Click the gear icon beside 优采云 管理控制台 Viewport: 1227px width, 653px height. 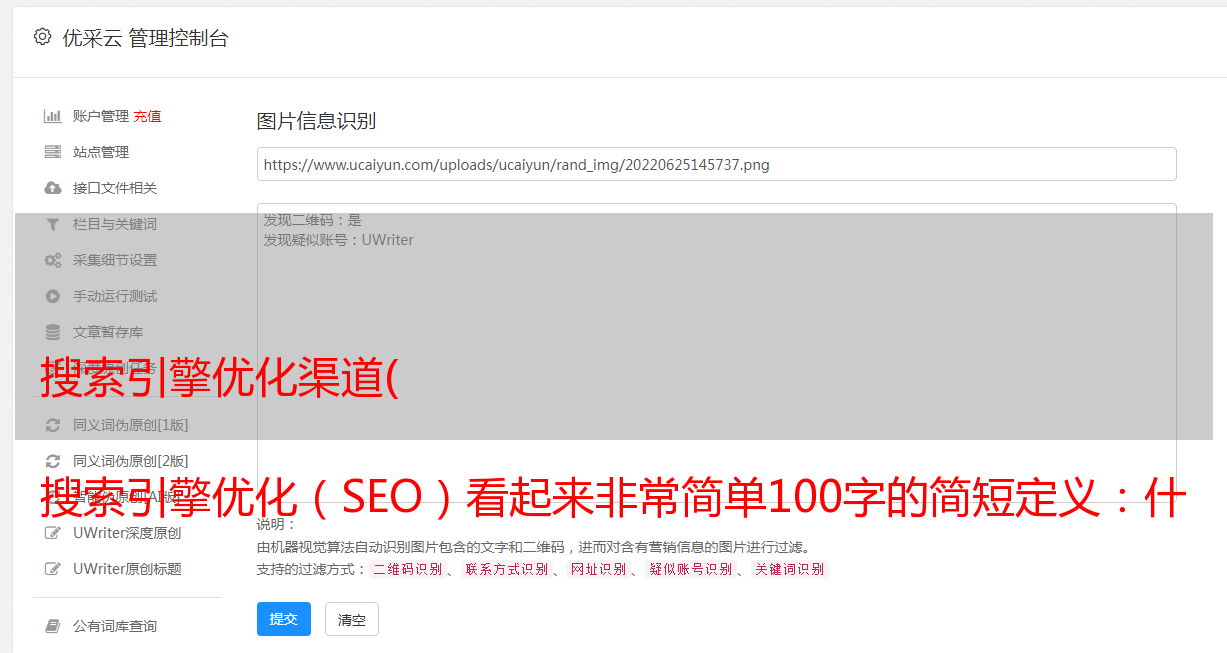point(42,37)
